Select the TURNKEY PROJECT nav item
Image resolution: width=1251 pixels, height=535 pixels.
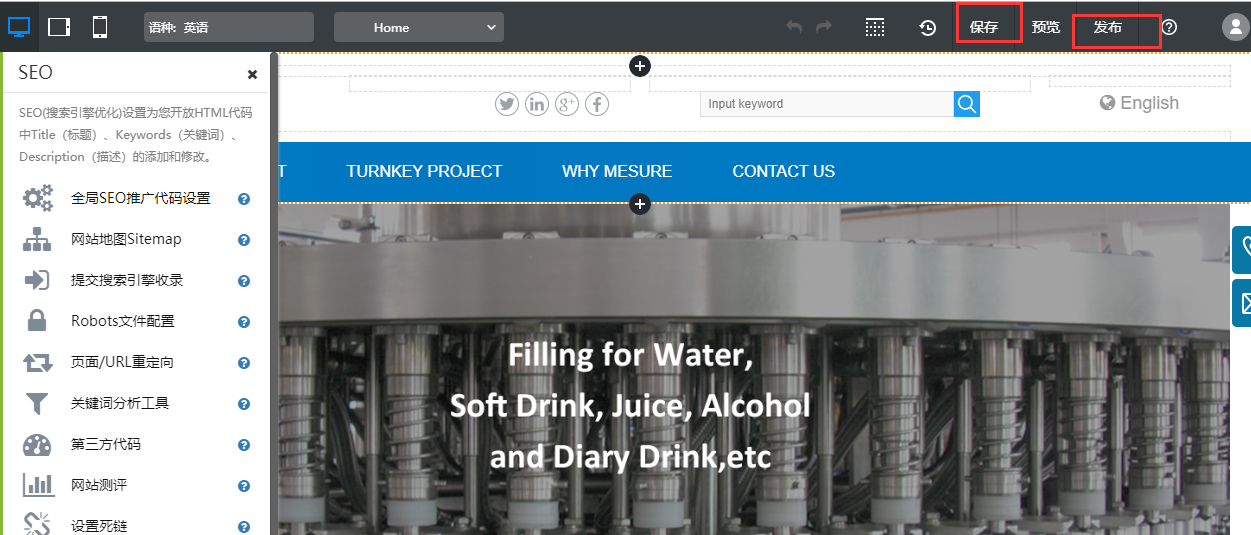(424, 171)
